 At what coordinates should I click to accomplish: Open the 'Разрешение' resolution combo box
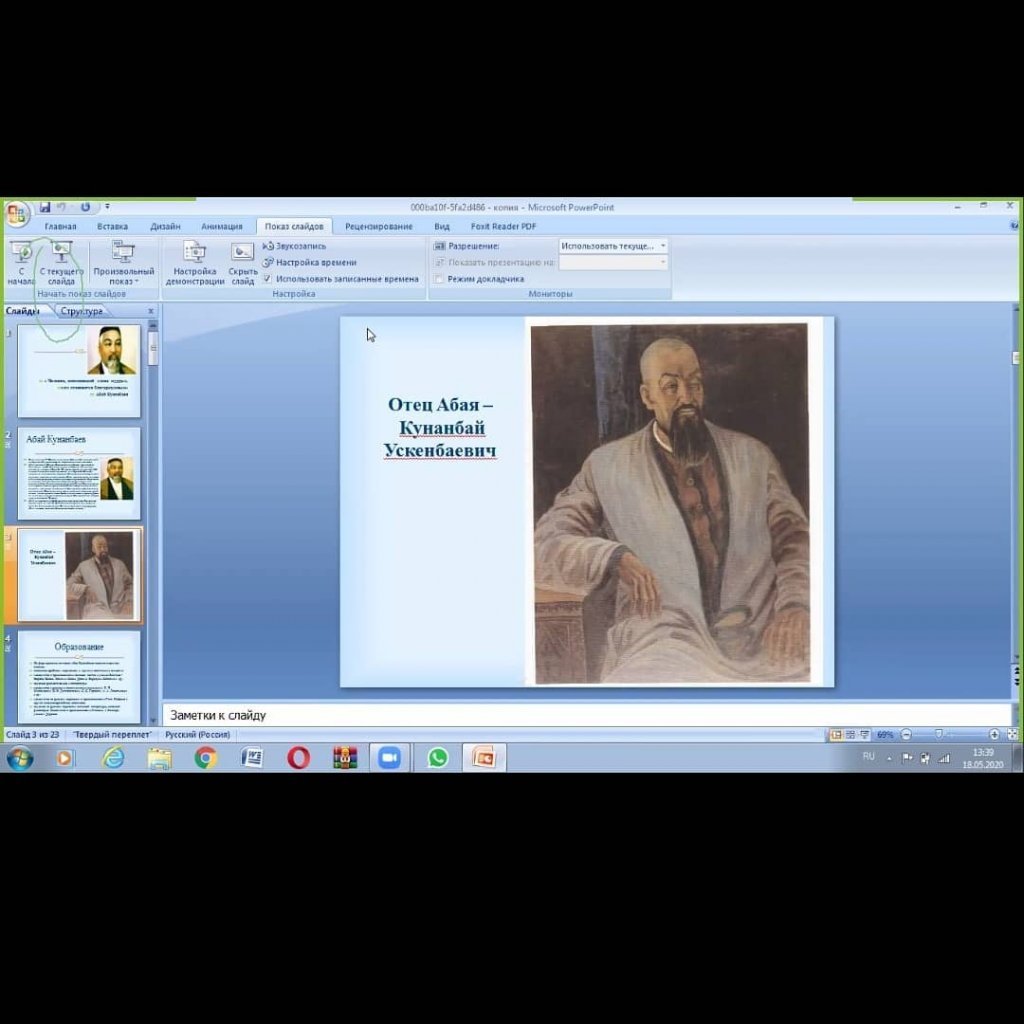tap(613, 246)
